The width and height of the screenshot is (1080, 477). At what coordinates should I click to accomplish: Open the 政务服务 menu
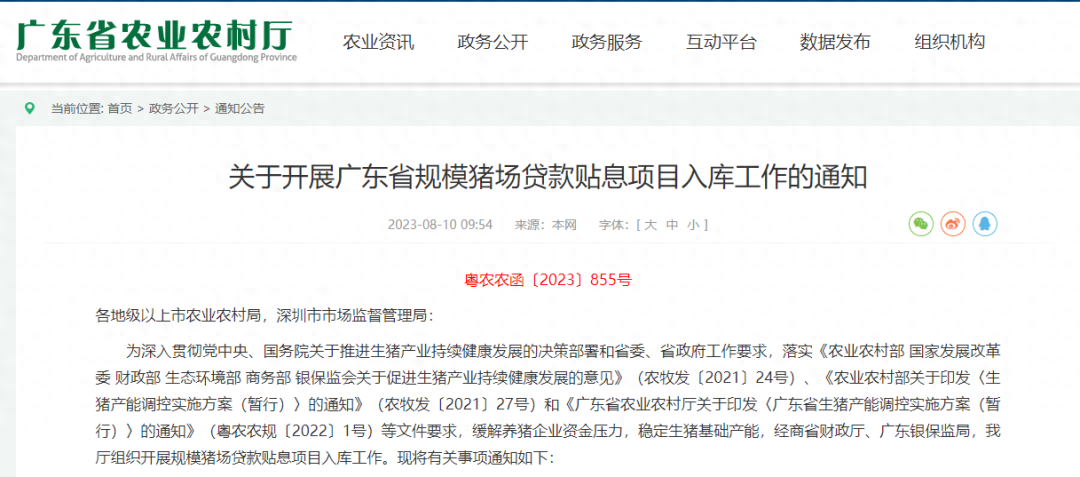(x=607, y=42)
